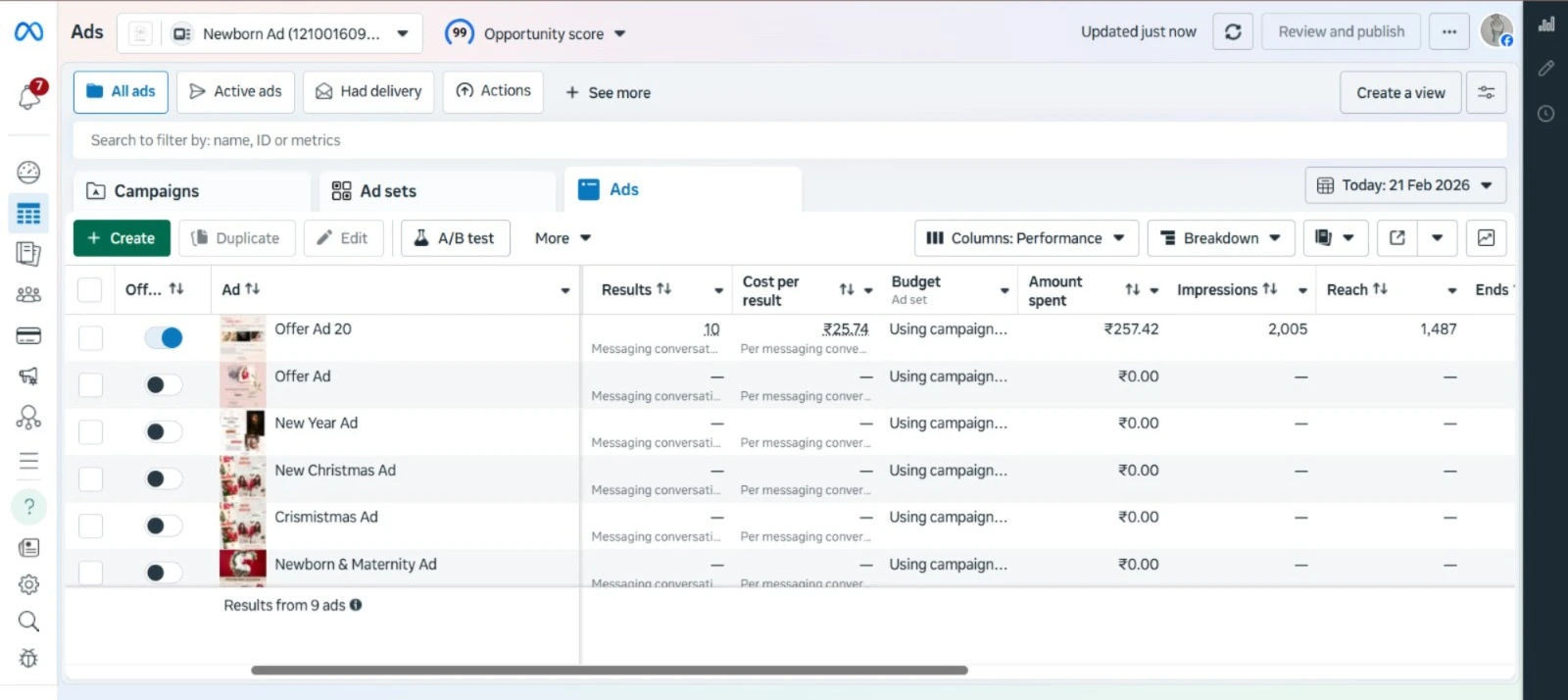Switch to the Ad sets tab

[437, 191]
